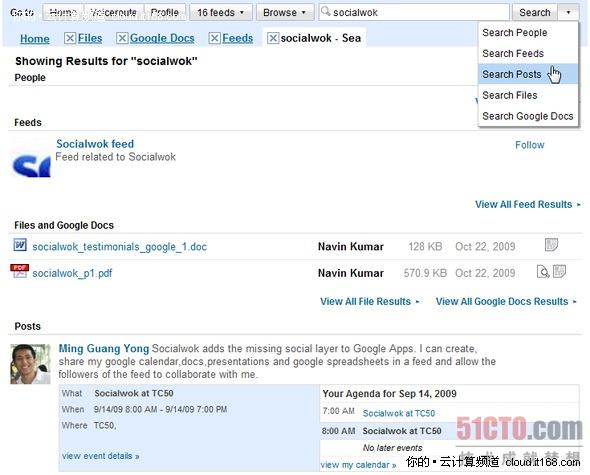Click the Your Agenda for Sep 14, 2009 heading
Viewport: 590px width, 475px height.
(389, 394)
